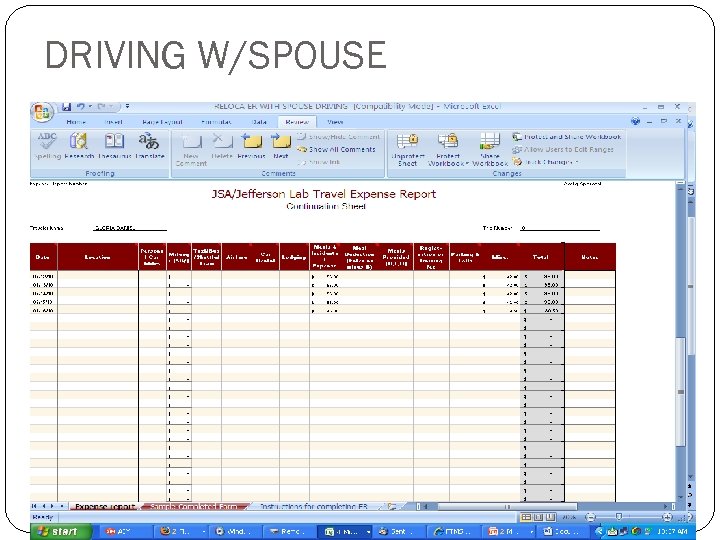Open the Protect Workbook dropdown

point(448,149)
